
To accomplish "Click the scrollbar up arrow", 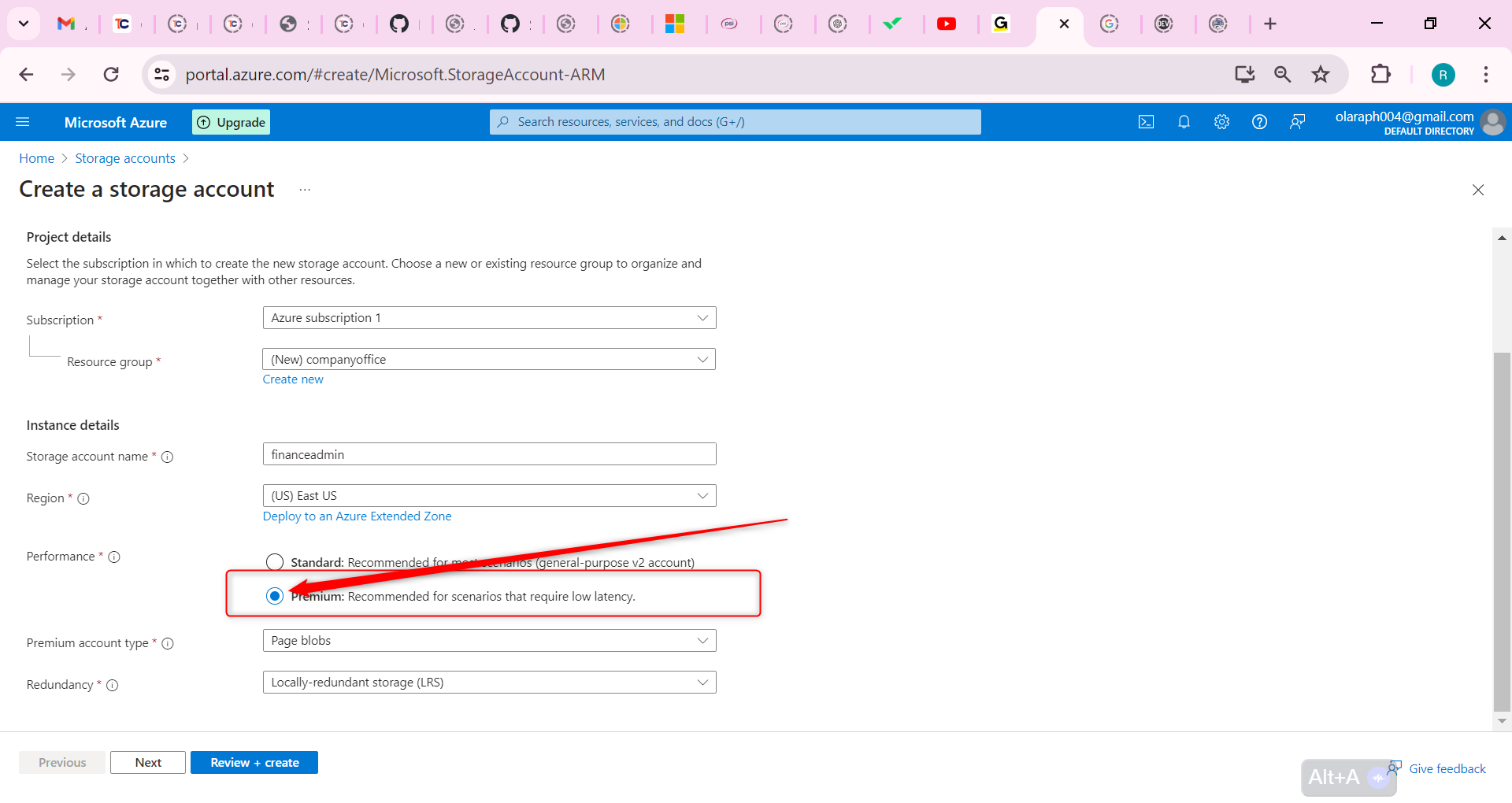I will pyautogui.click(x=1502, y=237).
